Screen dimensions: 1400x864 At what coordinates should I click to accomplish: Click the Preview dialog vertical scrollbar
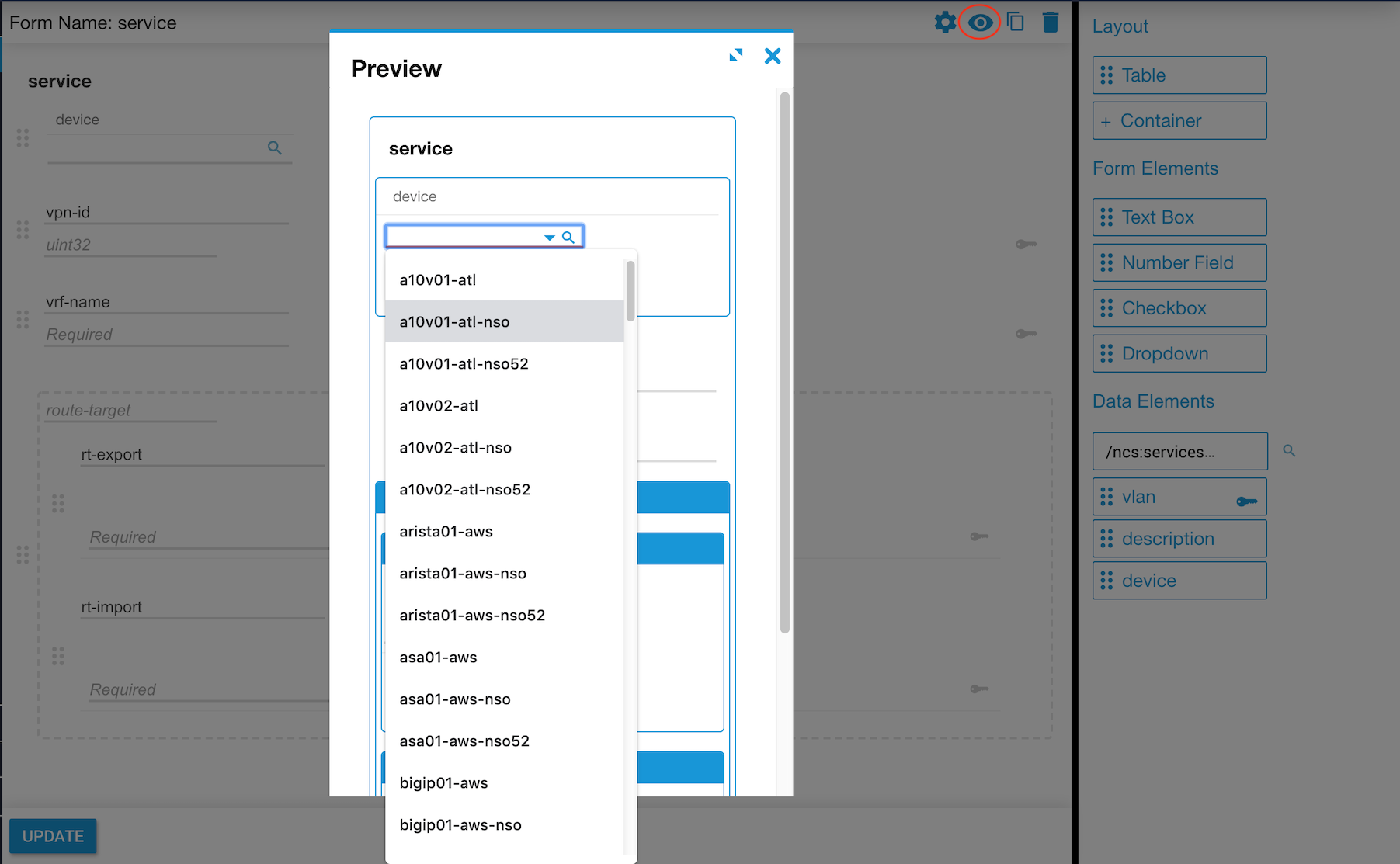[x=785, y=363]
